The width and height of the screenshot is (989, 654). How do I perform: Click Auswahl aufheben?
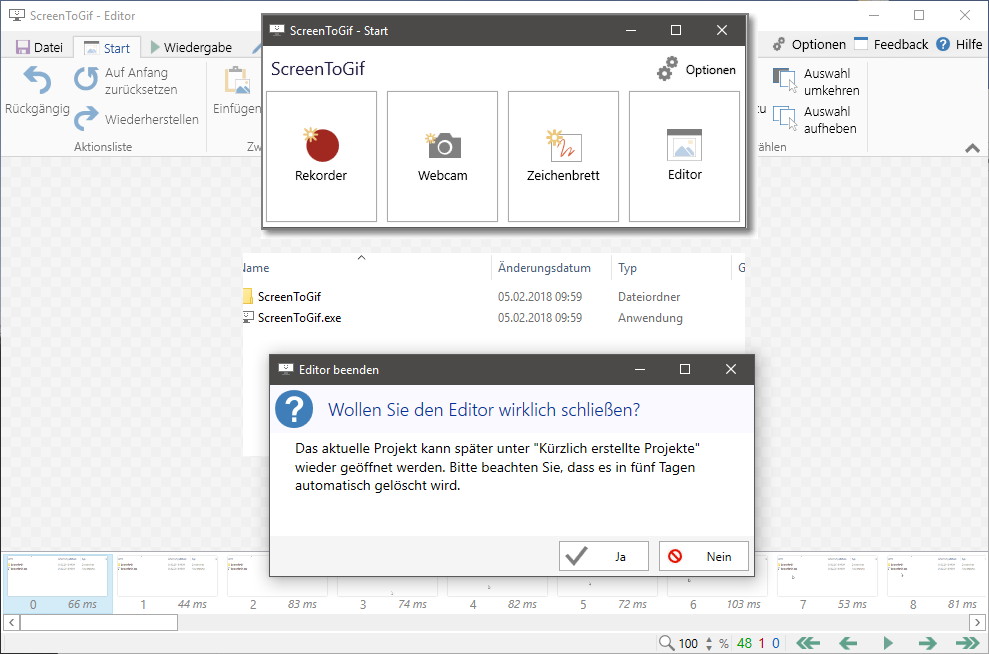[x=815, y=119]
